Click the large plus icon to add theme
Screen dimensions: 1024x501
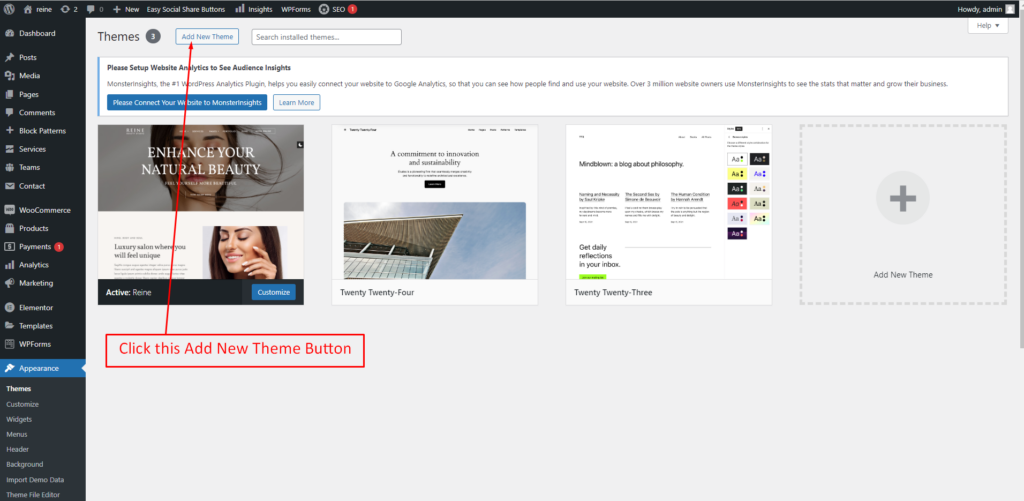click(x=903, y=198)
